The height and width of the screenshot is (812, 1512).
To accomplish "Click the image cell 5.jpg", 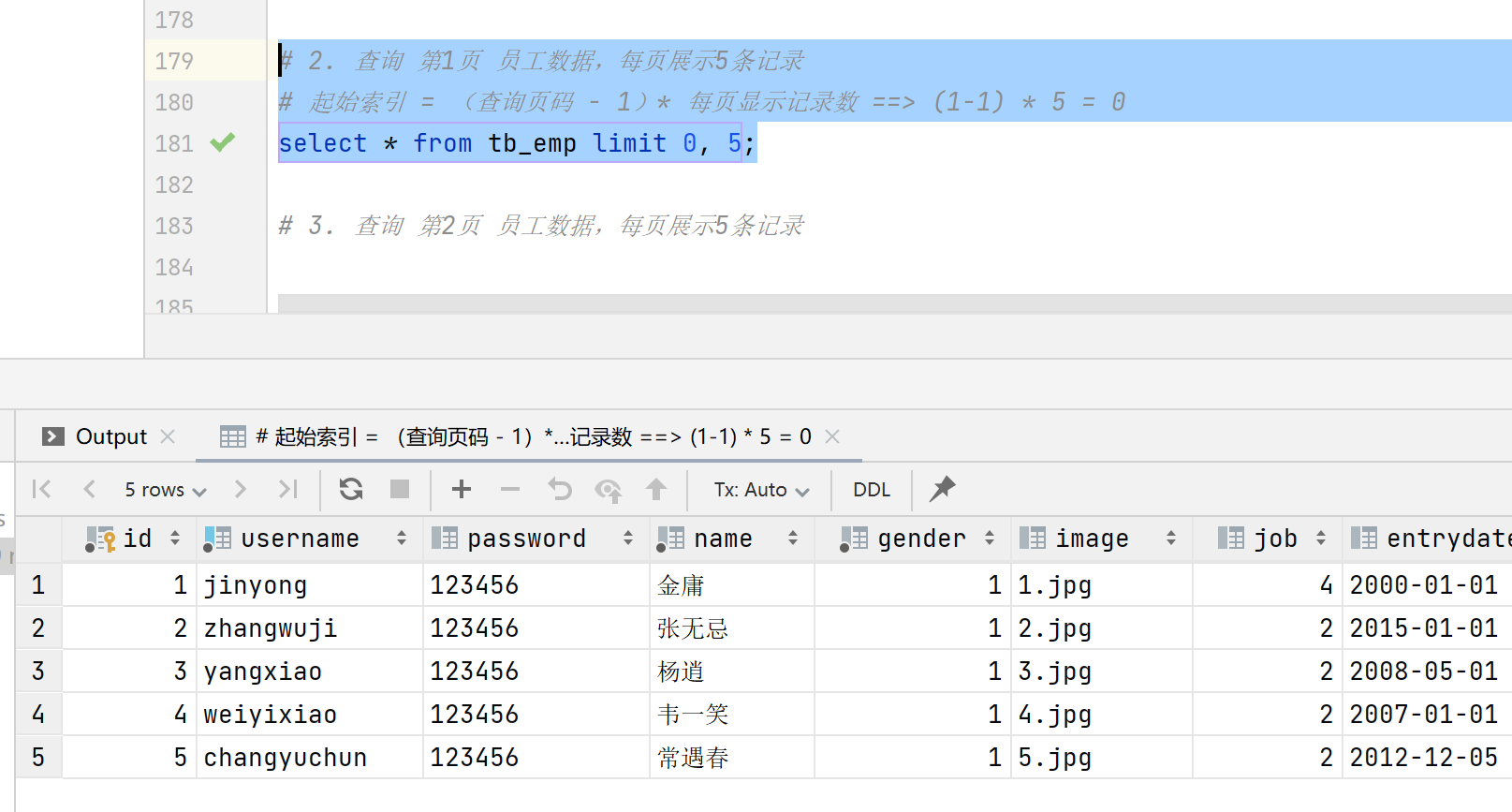I will click(x=1102, y=758).
